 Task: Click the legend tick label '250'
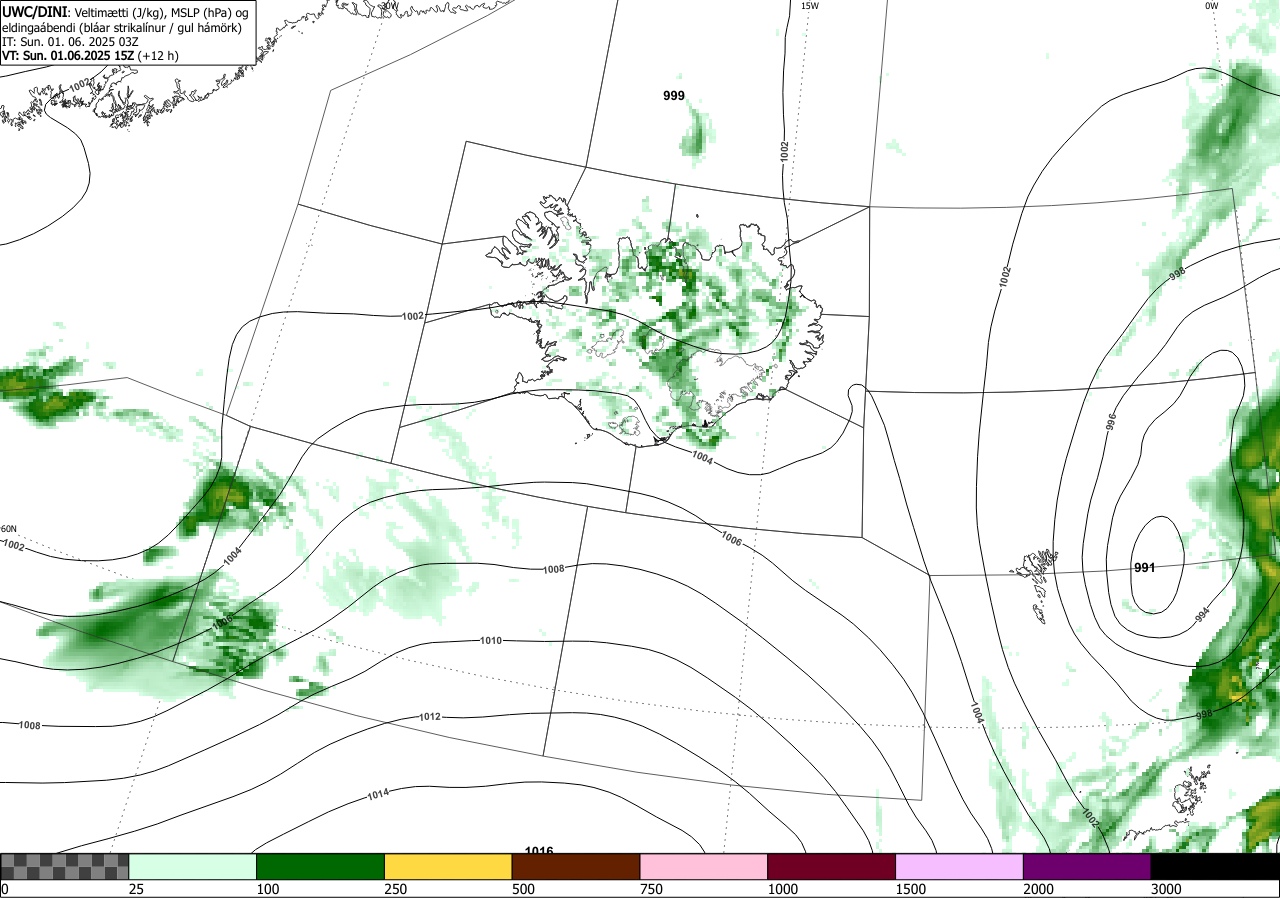click(396, 889)
